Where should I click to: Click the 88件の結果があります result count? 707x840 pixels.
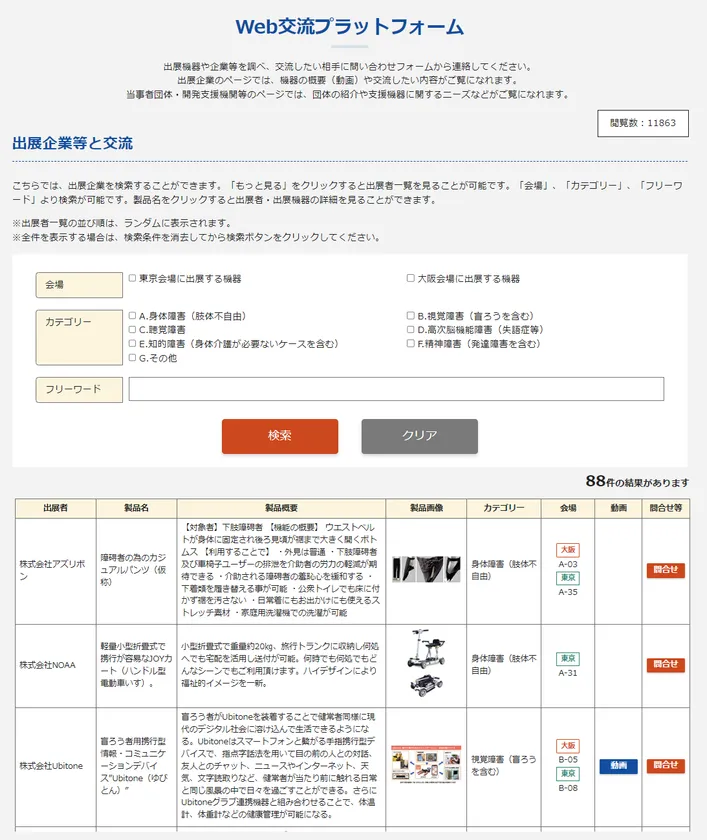pyautogui.click(x=637, y=482)
